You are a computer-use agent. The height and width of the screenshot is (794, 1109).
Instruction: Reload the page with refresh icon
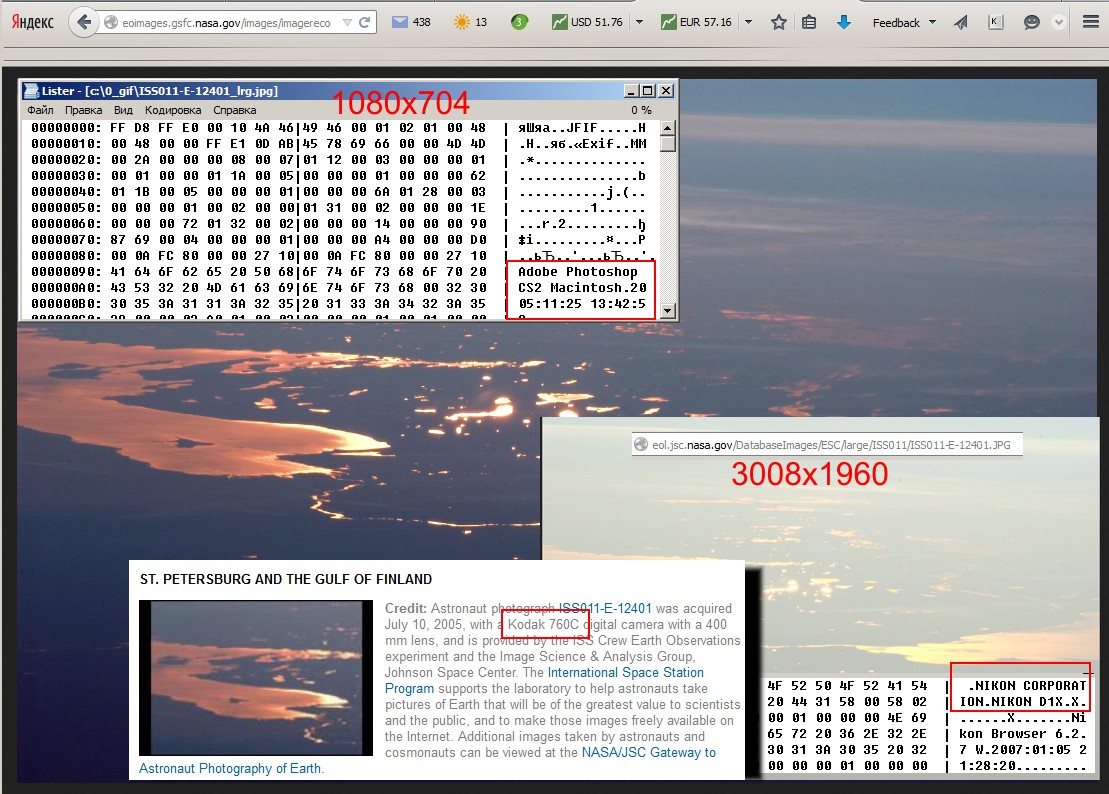(x=364, y=23)
